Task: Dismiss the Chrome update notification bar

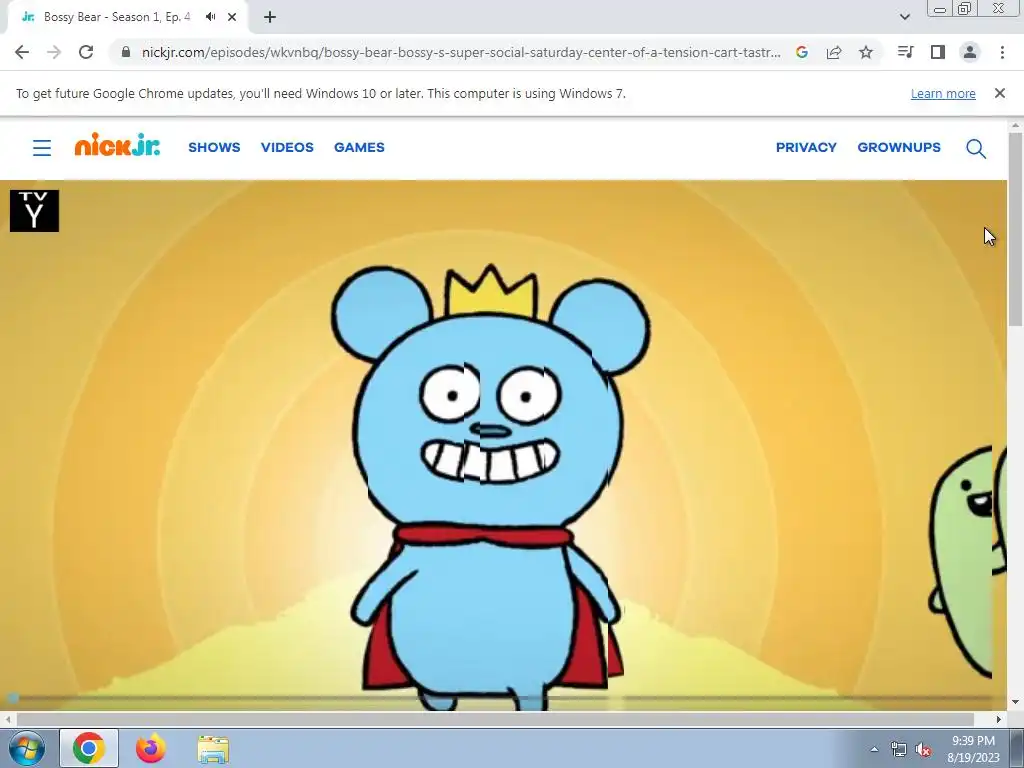Action: pyautogui.click(x=1000, y=93)
